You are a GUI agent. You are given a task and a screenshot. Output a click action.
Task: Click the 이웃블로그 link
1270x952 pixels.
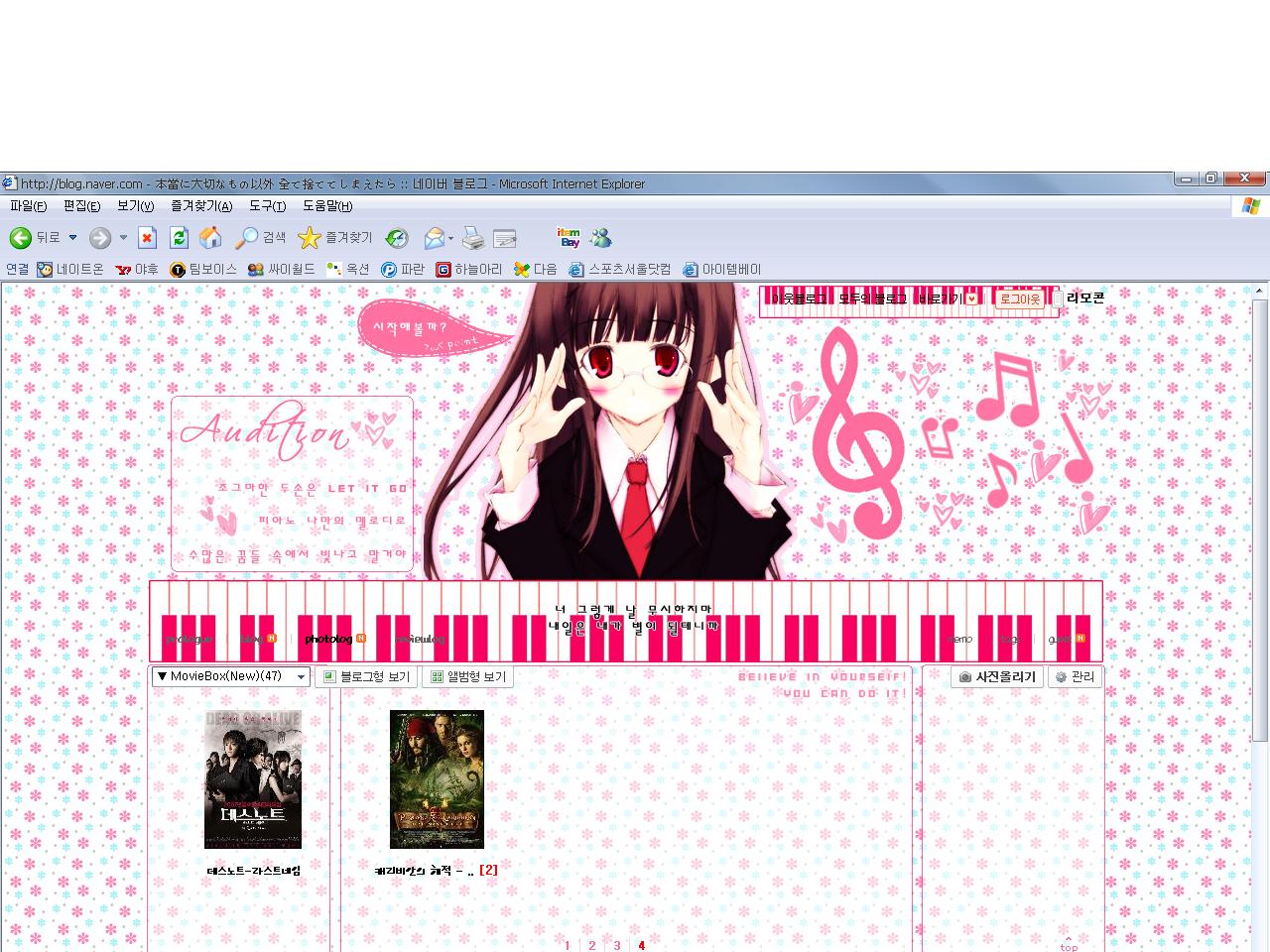pyautogui.click(x=798, y=298)
